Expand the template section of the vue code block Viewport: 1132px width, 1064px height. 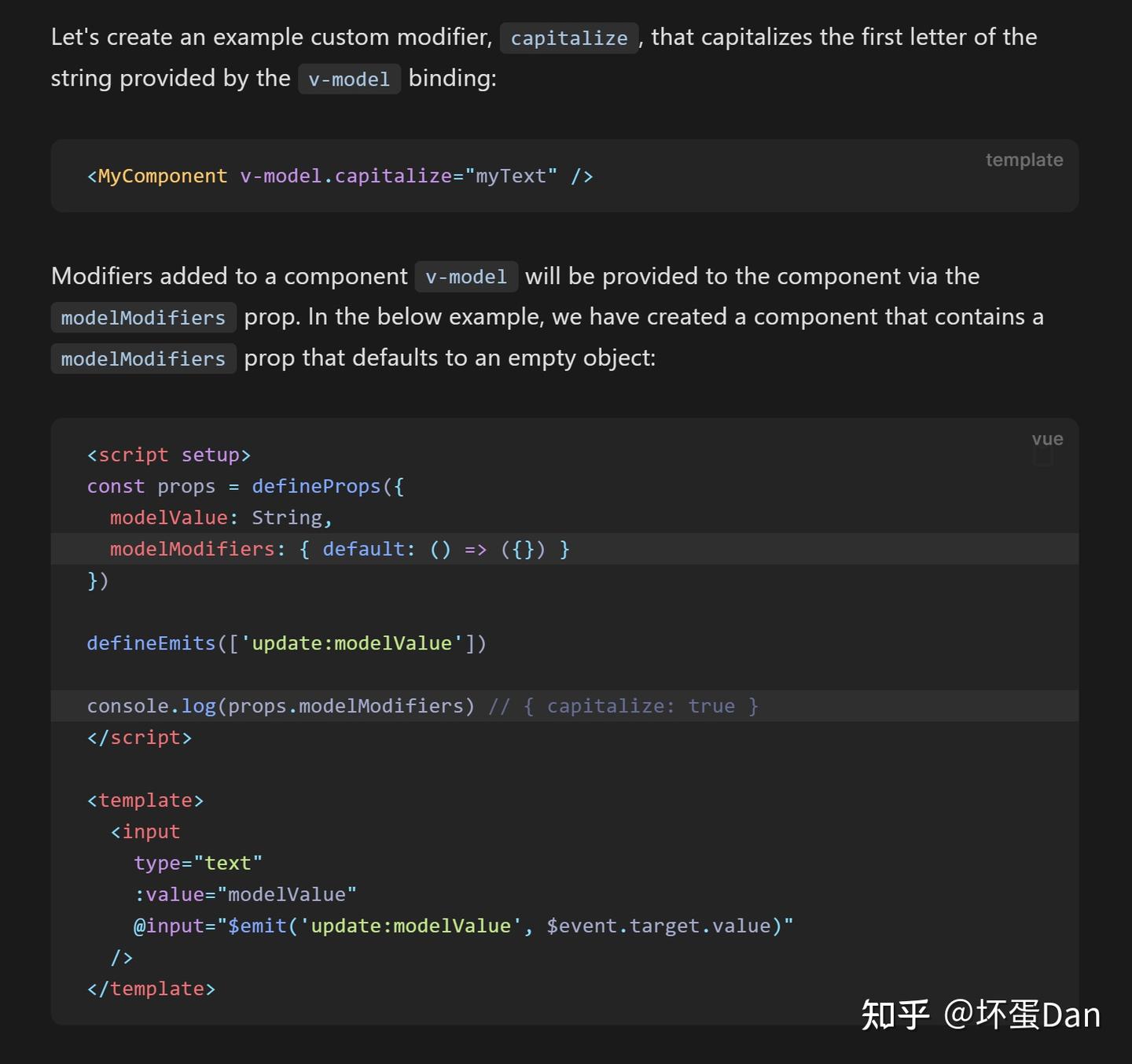click(145, 800)
